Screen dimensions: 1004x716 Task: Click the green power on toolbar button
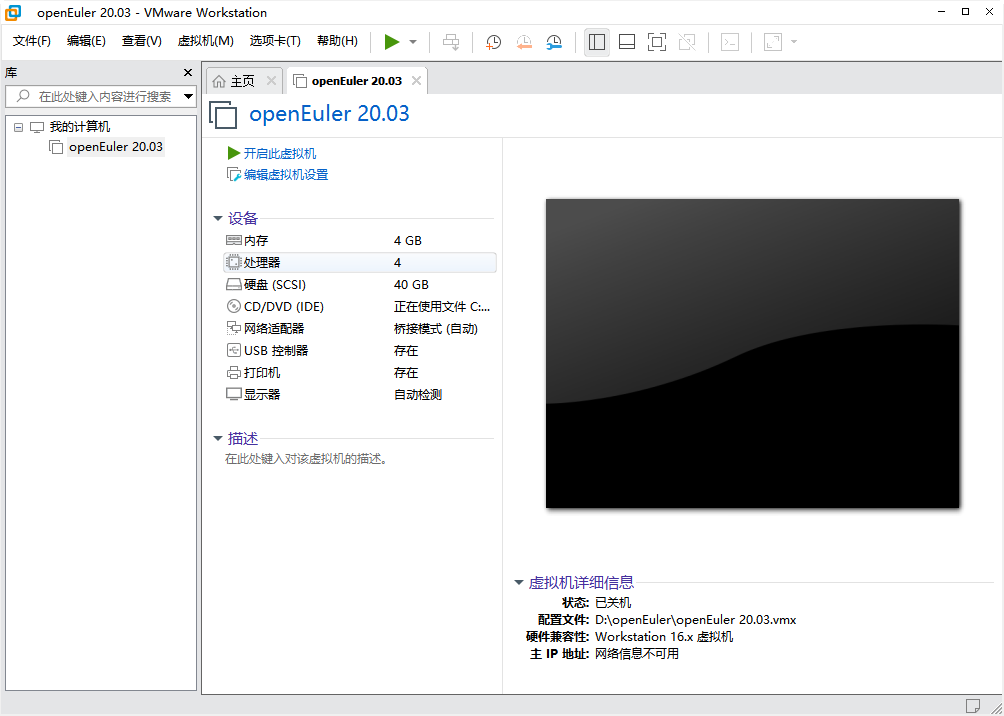click(392, 42)
